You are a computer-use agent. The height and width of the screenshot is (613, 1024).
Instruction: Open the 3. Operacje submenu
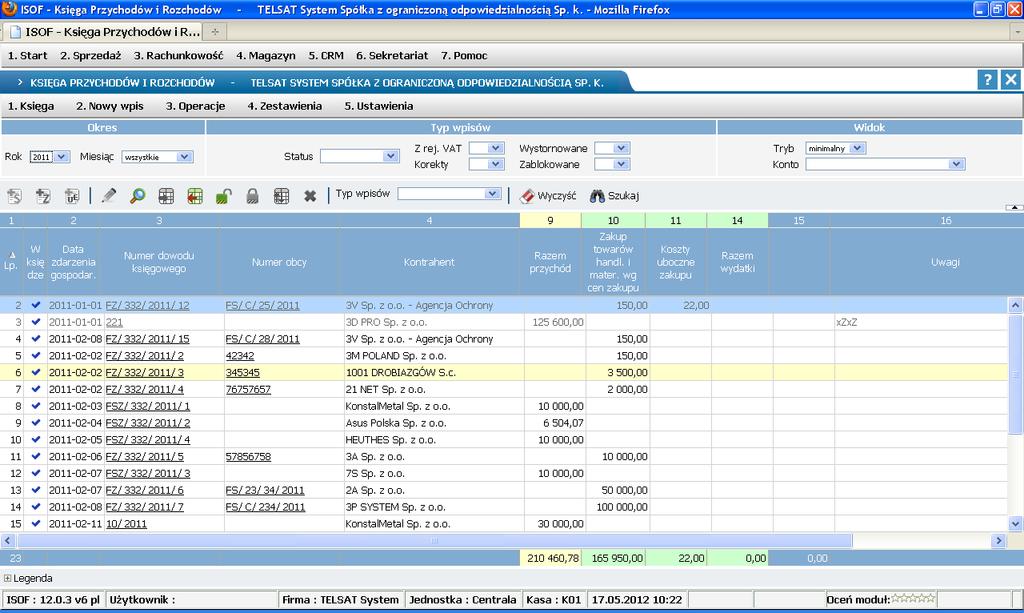click(195, 106)
